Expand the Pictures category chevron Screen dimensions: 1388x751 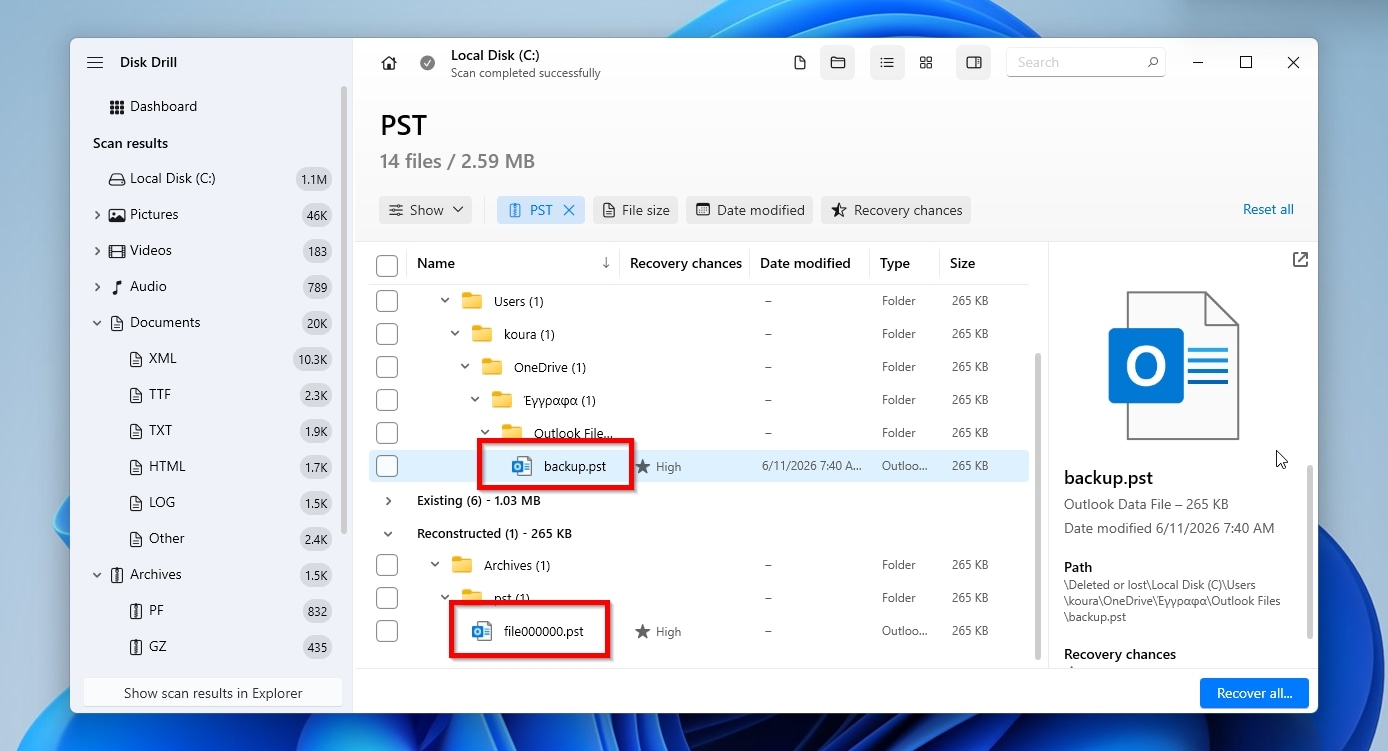(x=97, y=215)
